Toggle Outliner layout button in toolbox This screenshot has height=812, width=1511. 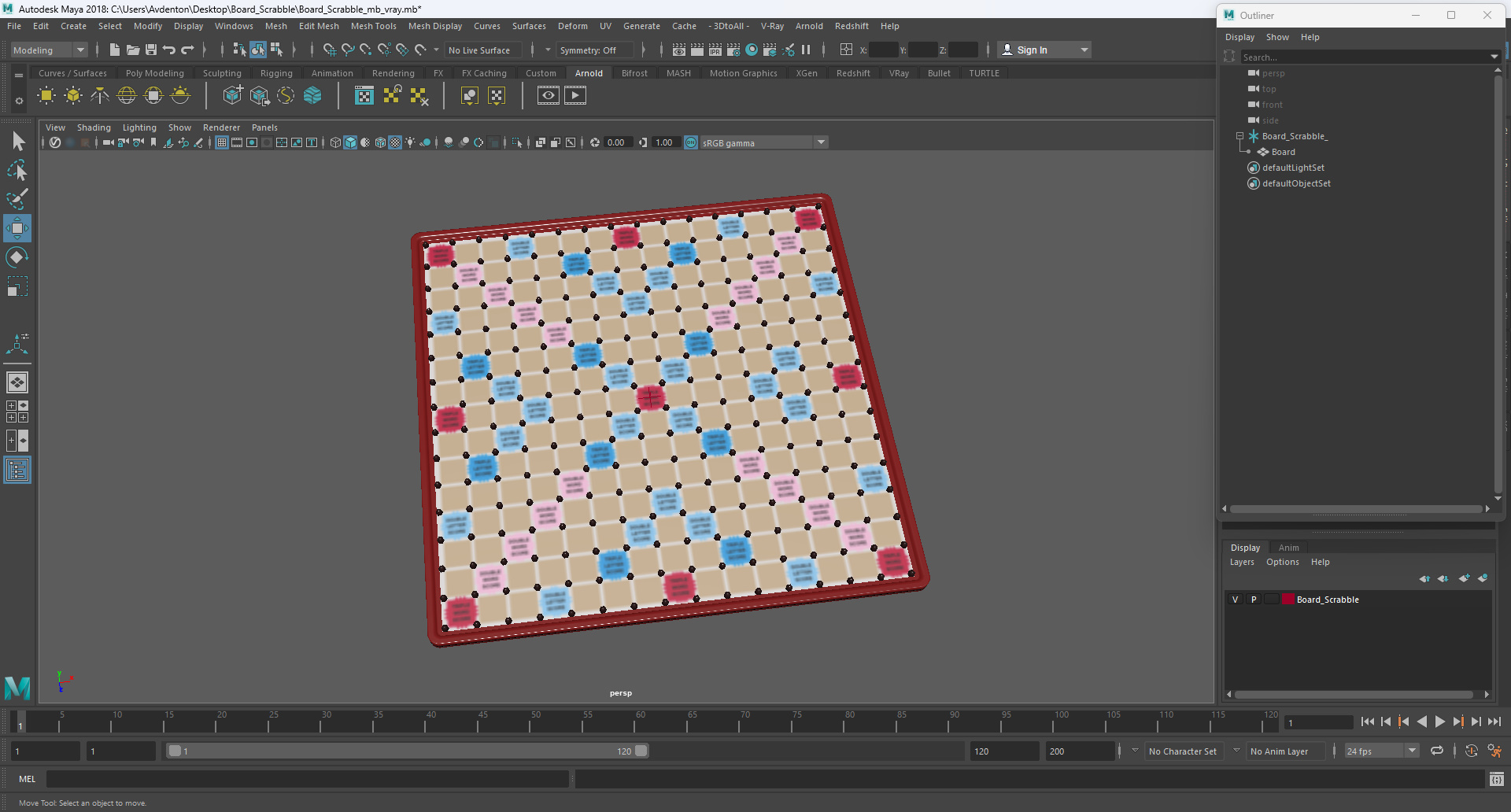coord(17,470)
